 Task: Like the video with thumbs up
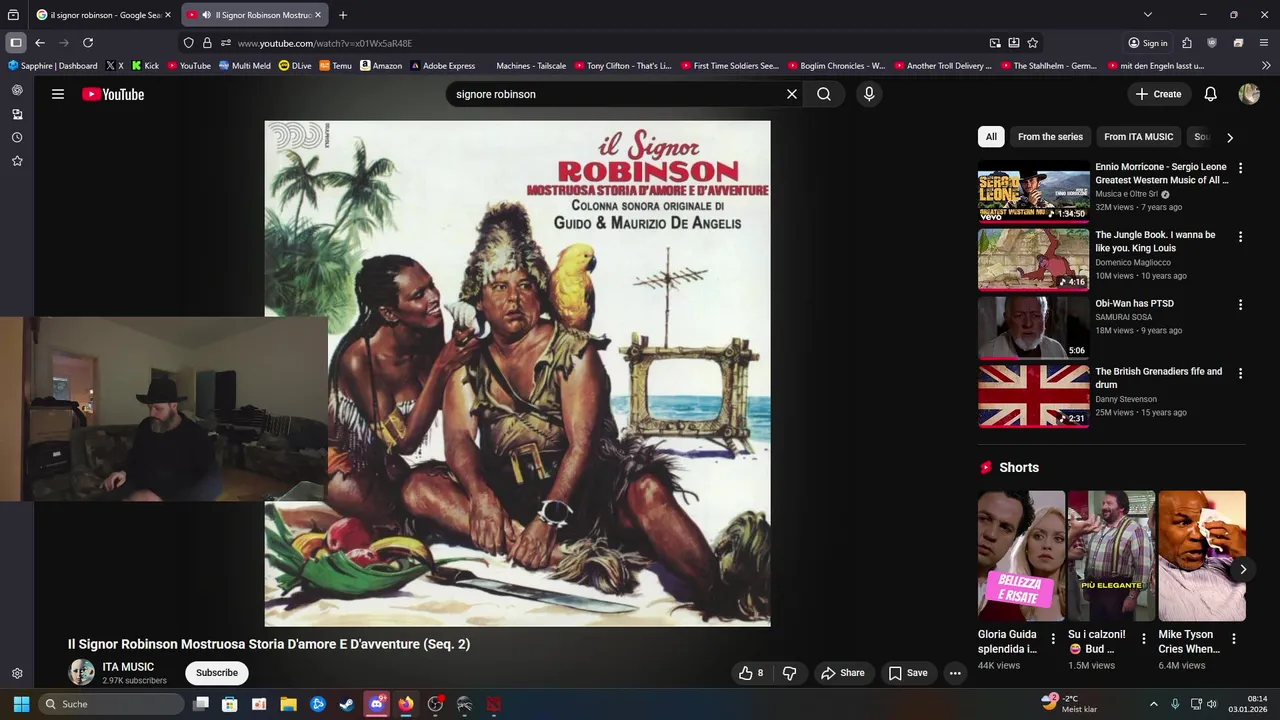coord(751,673)
